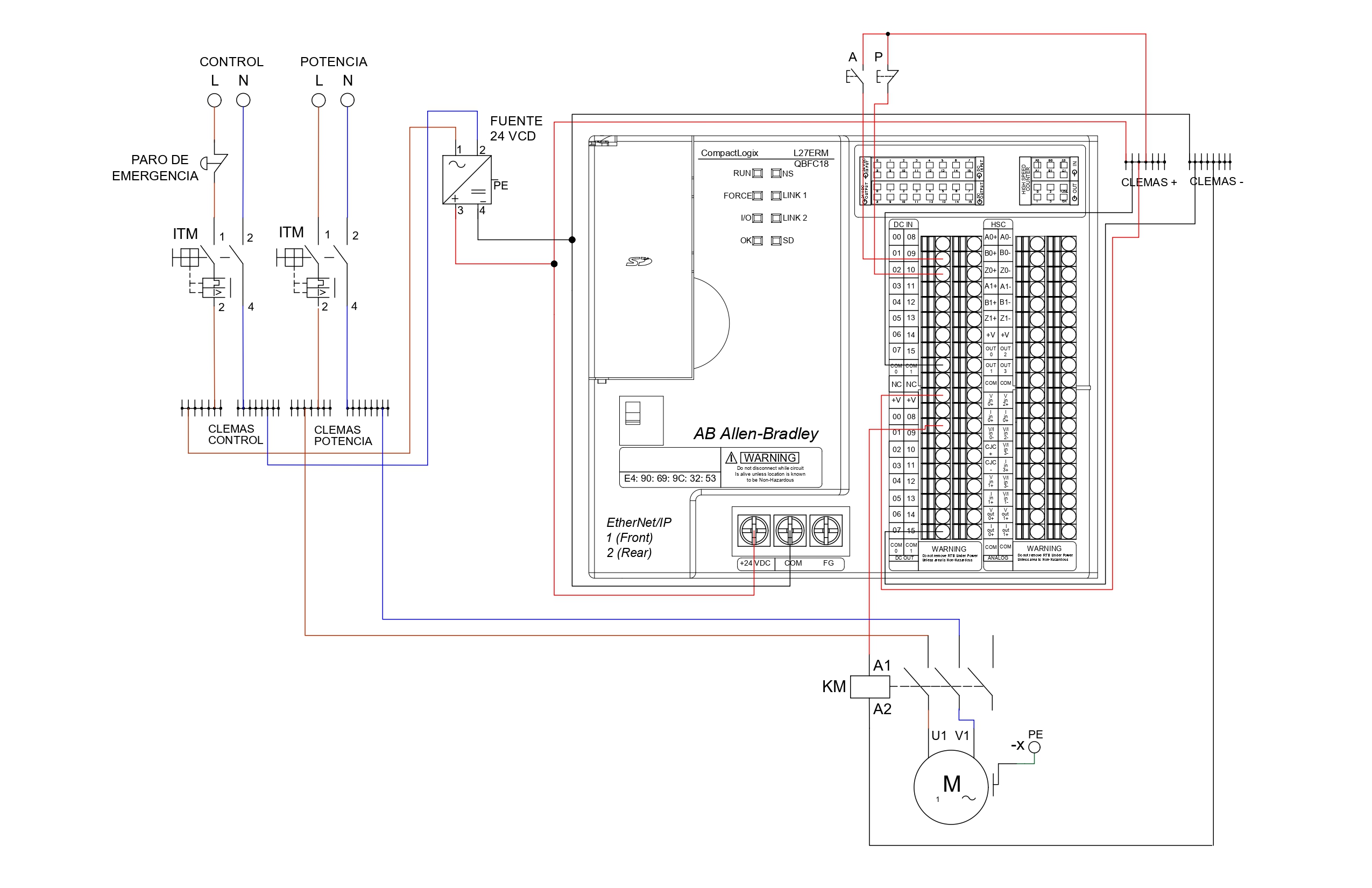
Task: Click the LINK 1 status LED indicator
Action: click(776, 196)
